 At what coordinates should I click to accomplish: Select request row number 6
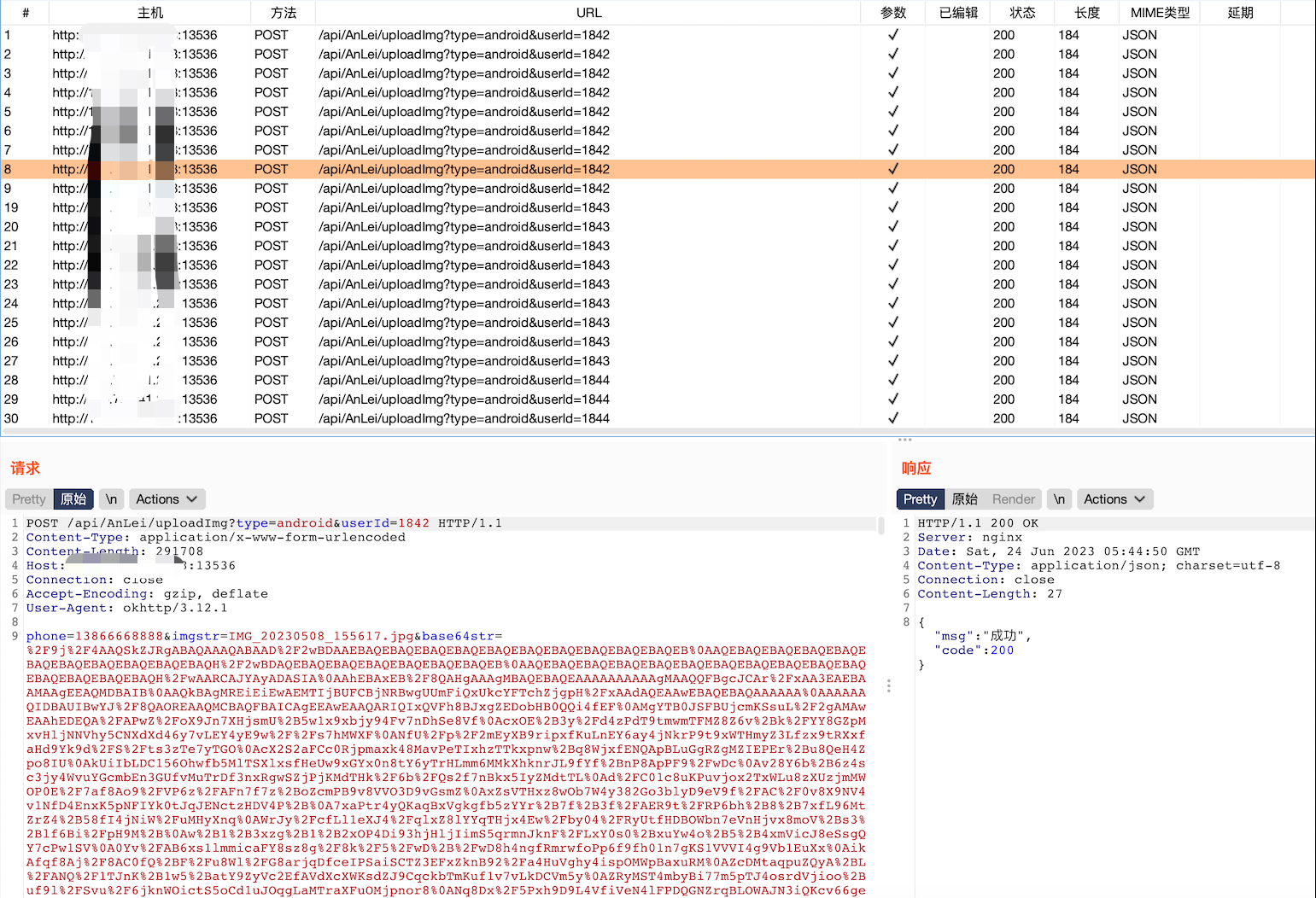(x=658, y=131)
